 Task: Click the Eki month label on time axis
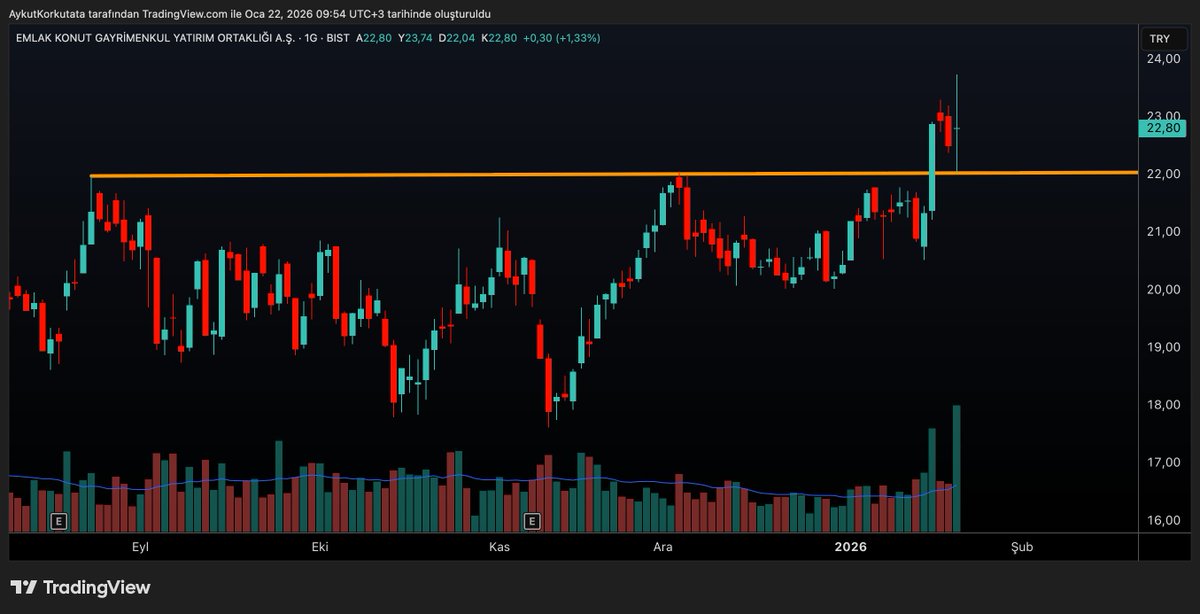coord(320,547)
